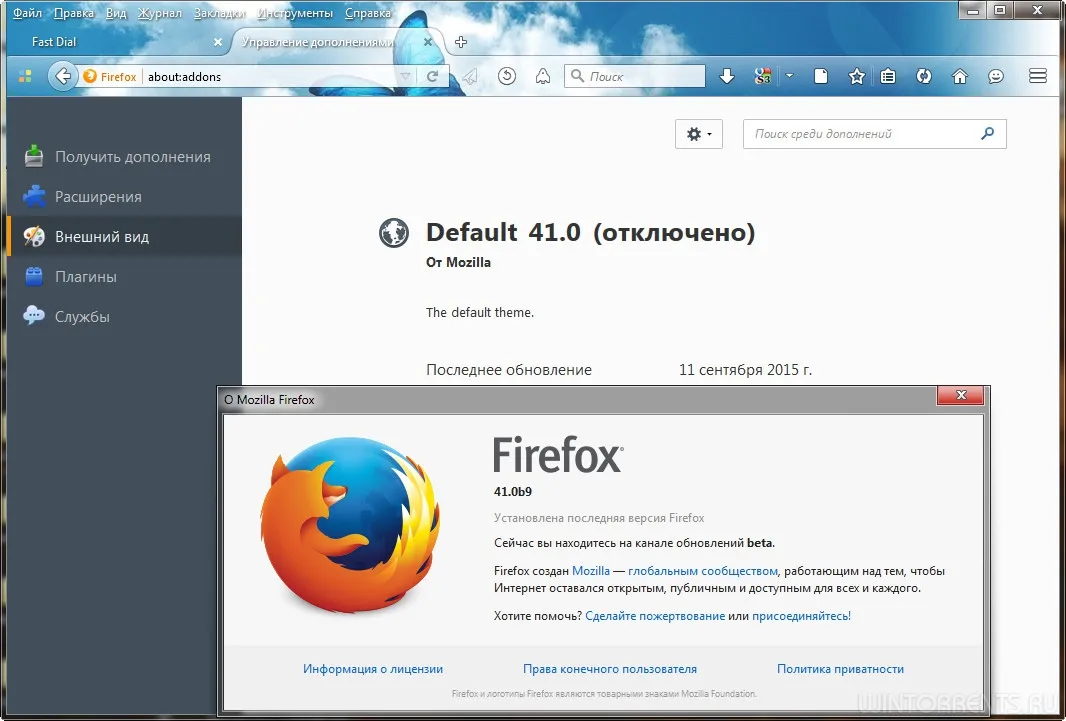The width and height of the screenshot is (1066, 721).
Task: Show the bookmarks list icon
Action: [x=888, y=76]
